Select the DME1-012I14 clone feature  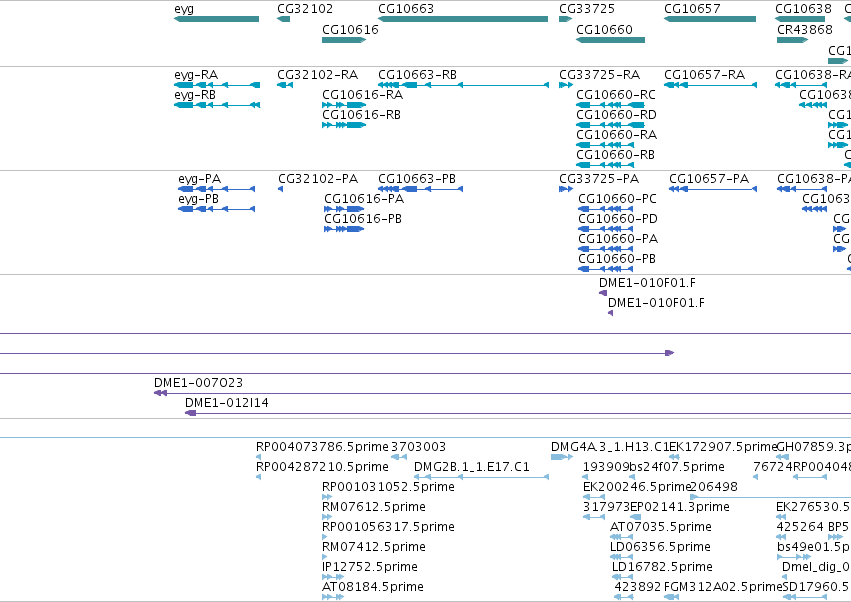(x=518, y=413)
